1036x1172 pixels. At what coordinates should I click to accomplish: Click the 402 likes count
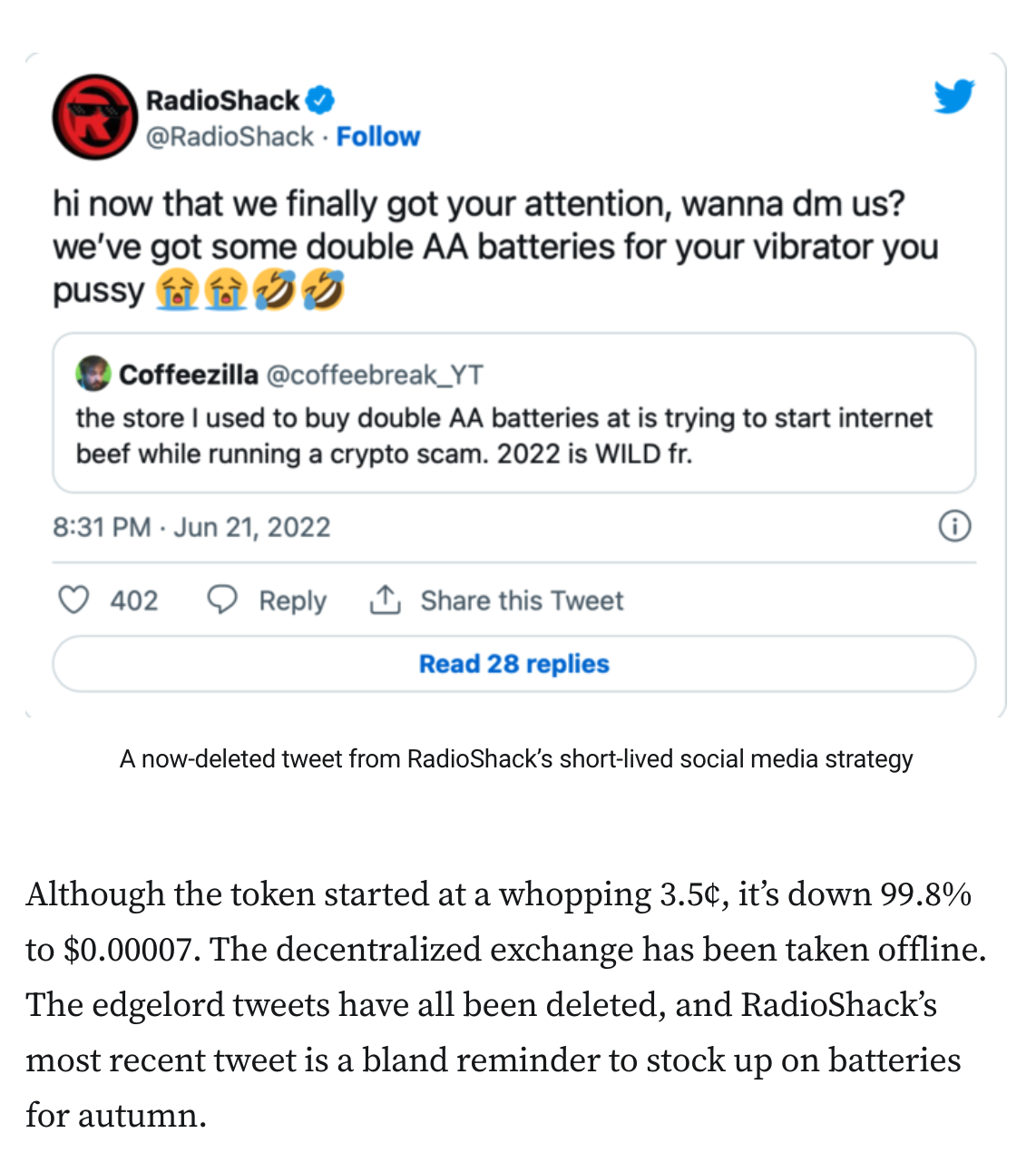coord(134,601)
